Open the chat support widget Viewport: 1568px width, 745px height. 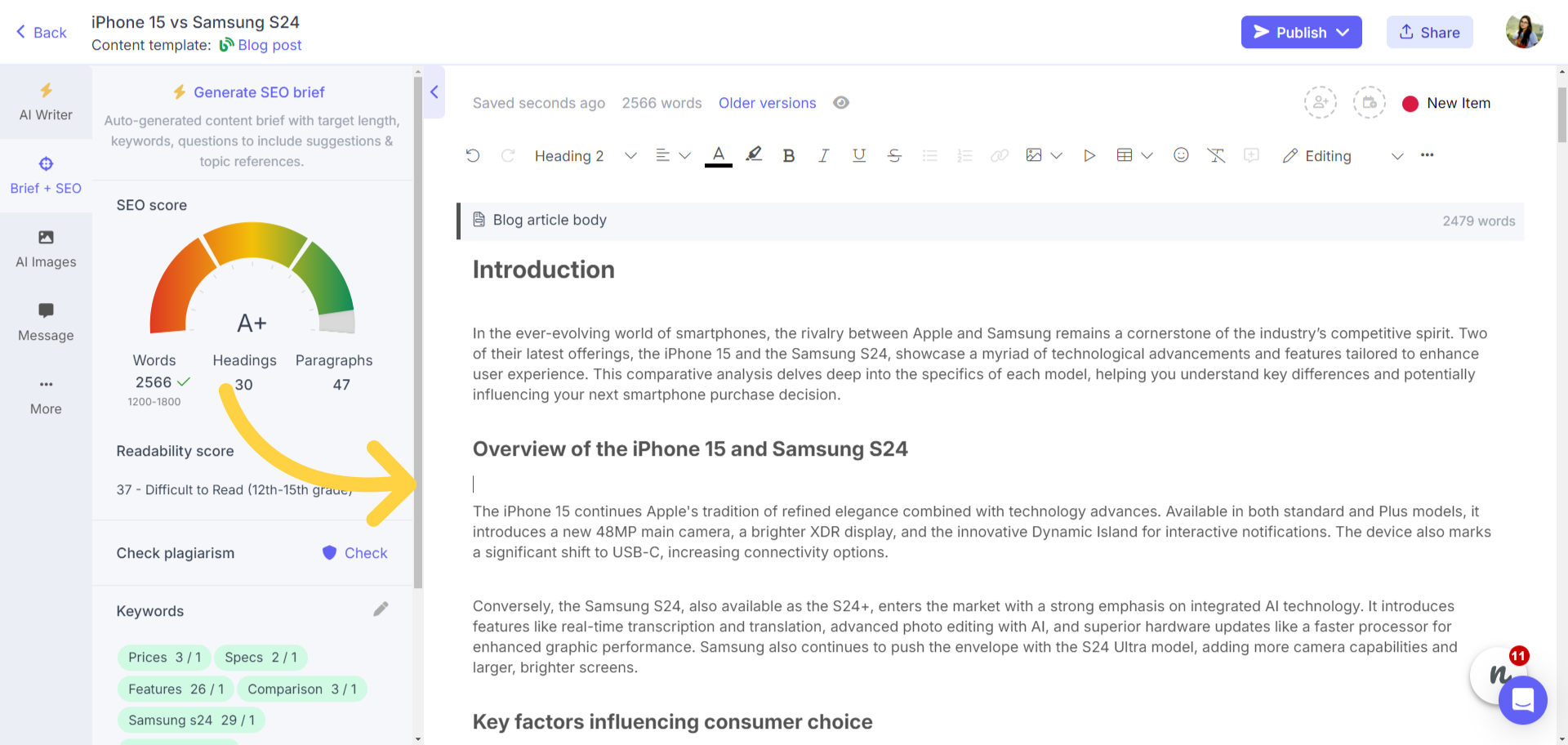pos(1523,700)
